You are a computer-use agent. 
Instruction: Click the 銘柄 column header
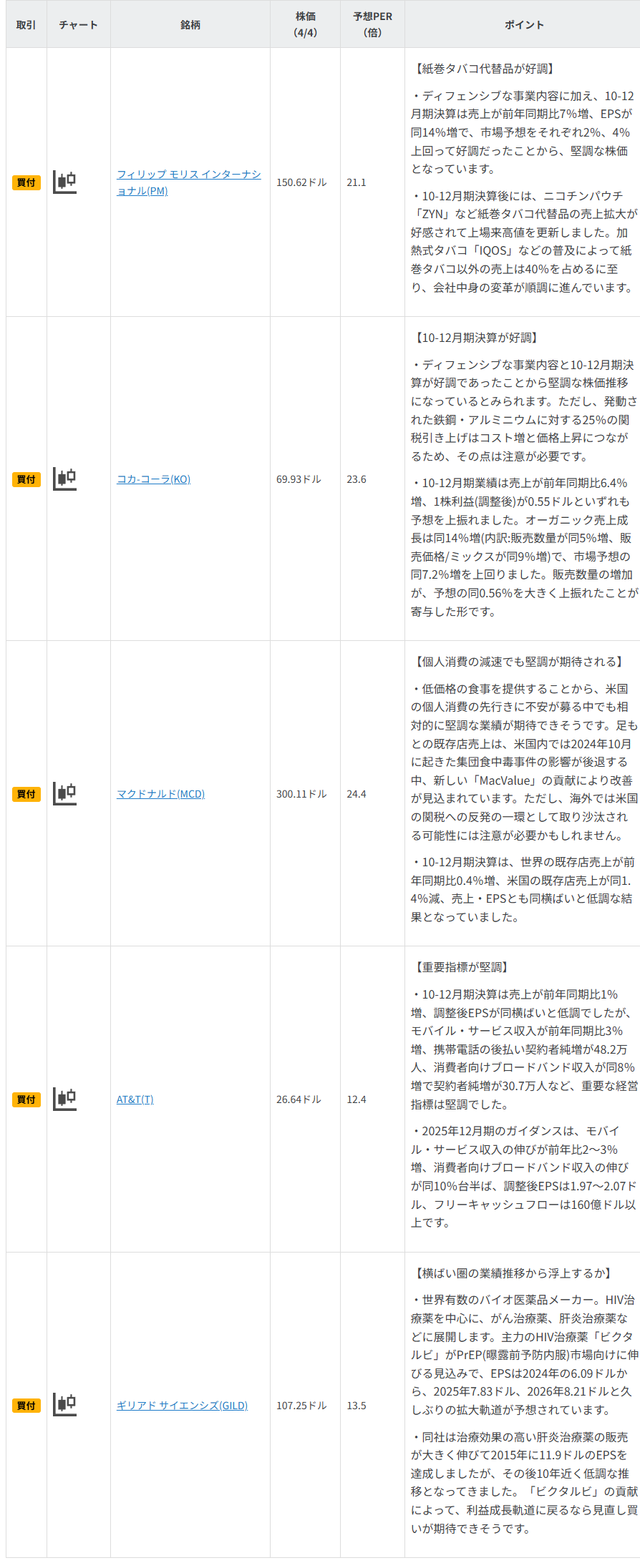tap(190, 25)
